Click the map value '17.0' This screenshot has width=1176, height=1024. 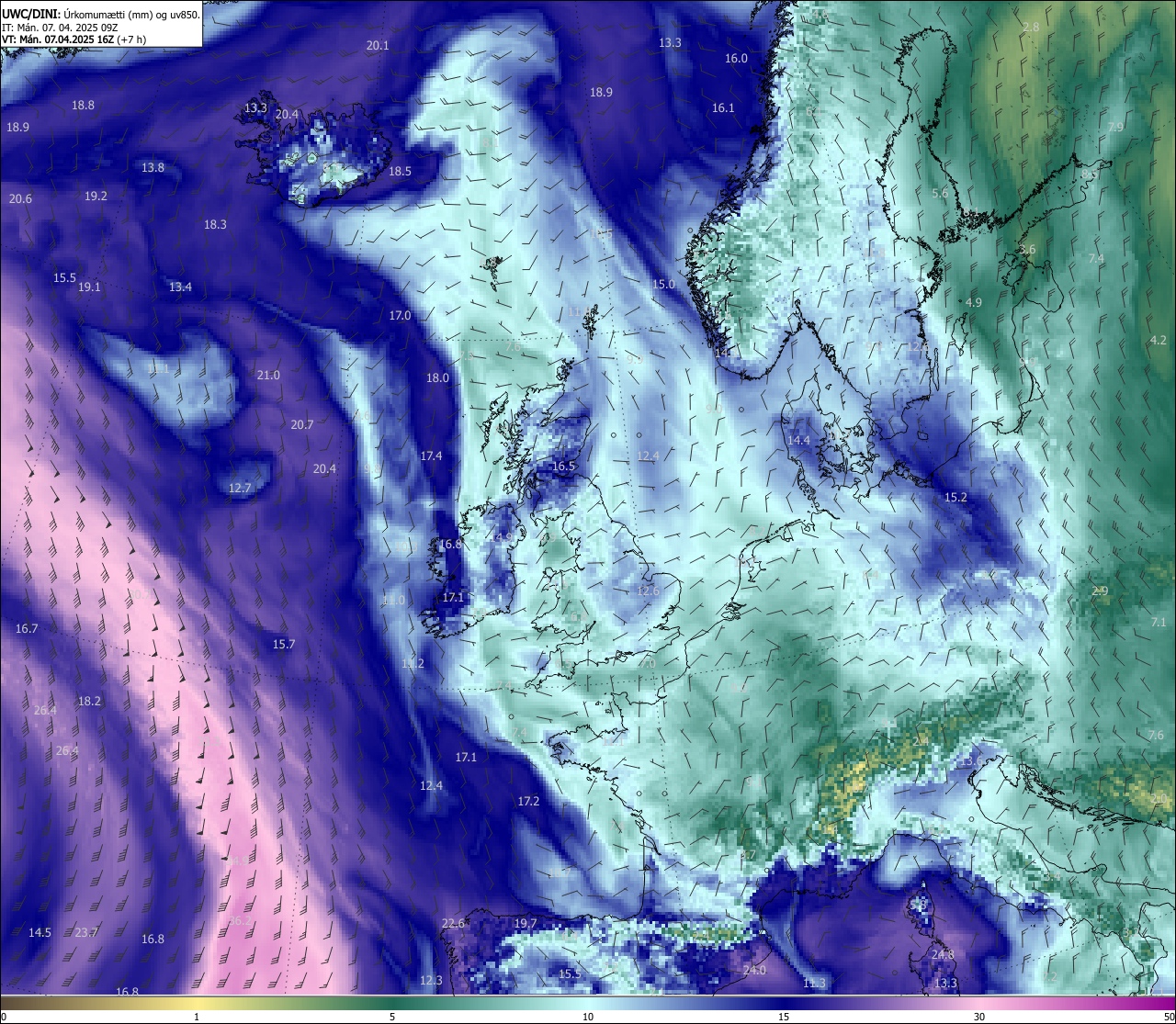tap(400, 316)
